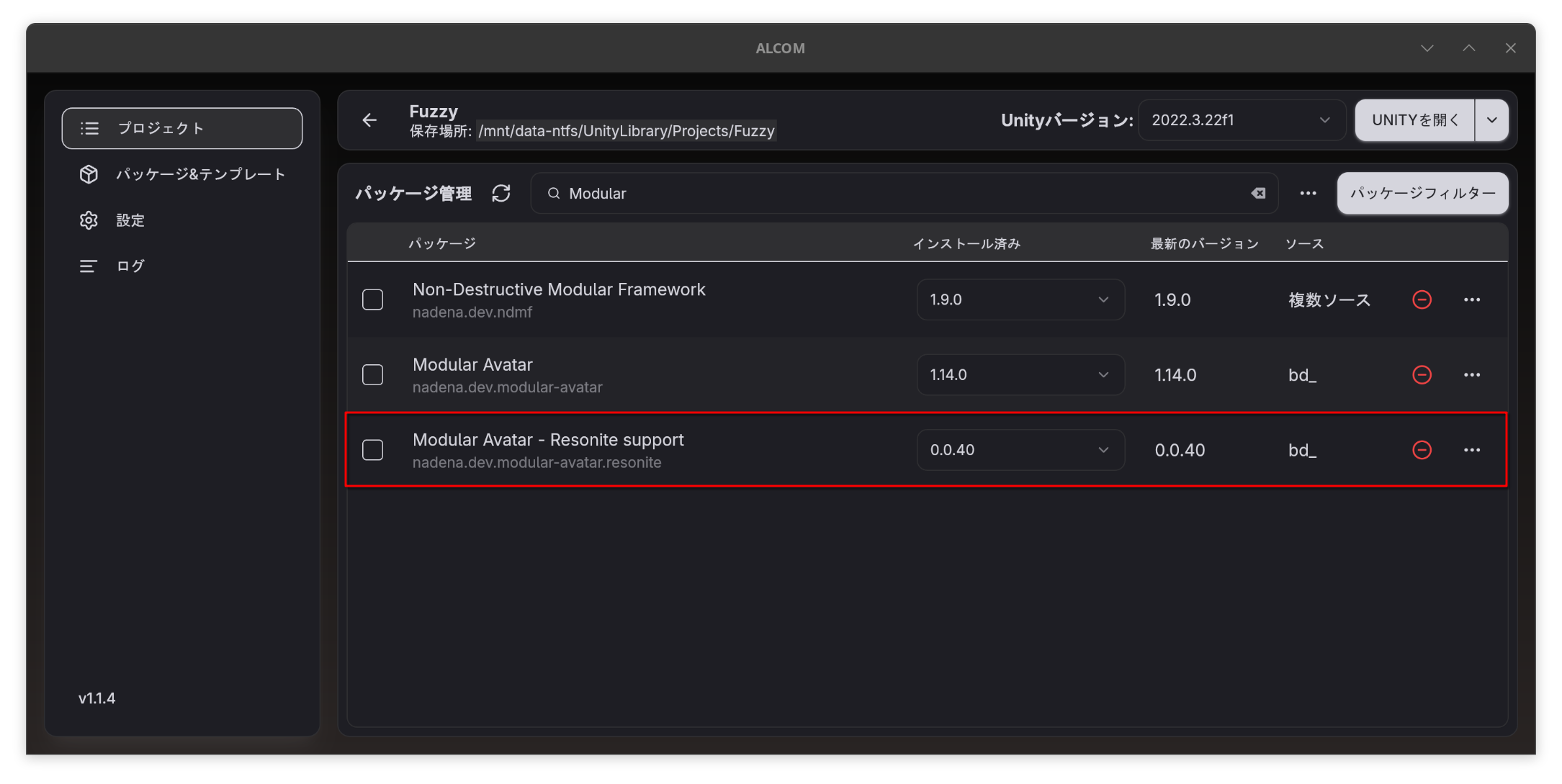Open the ログ (log) page

130,266
